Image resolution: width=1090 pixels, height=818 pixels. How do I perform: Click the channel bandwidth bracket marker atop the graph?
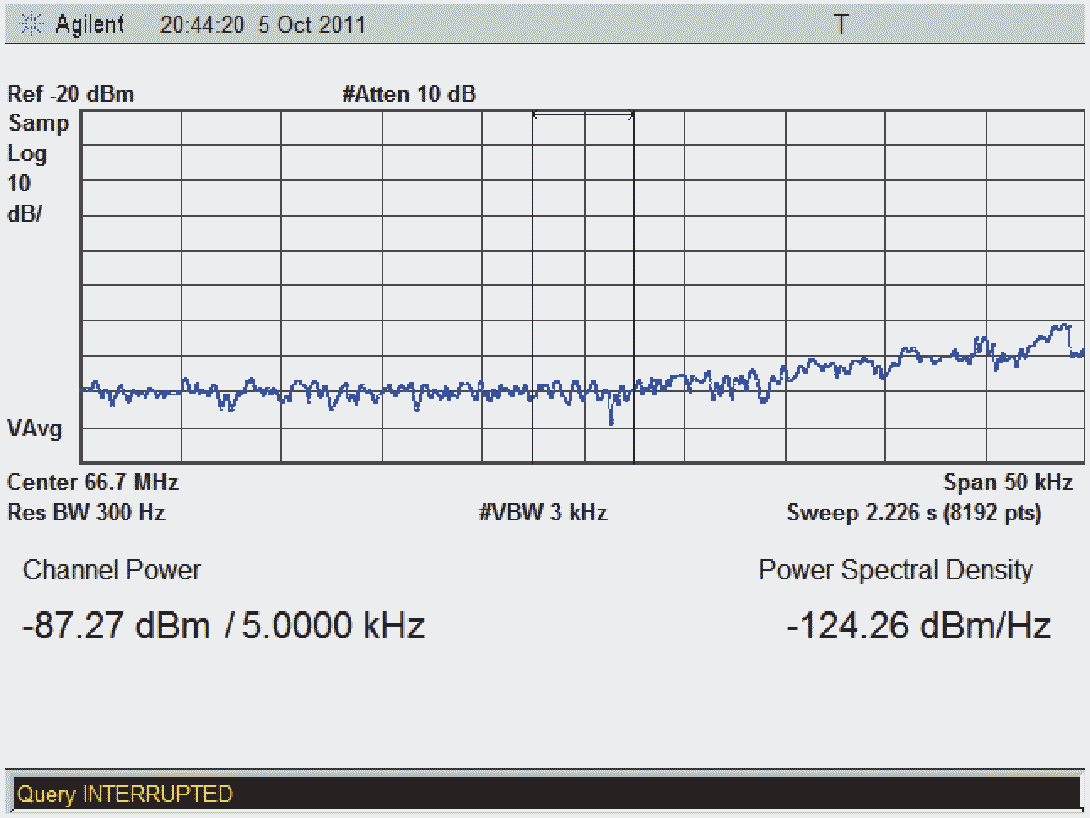click(x=583, y=116)
